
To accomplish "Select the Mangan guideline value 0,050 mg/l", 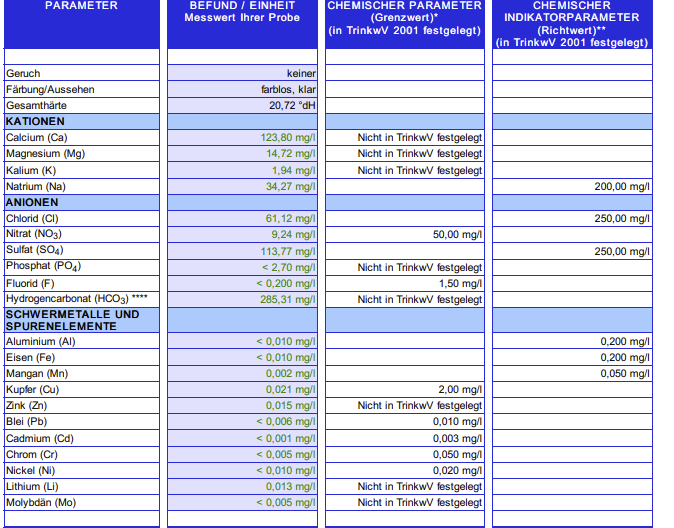I will tap(625, 373).
